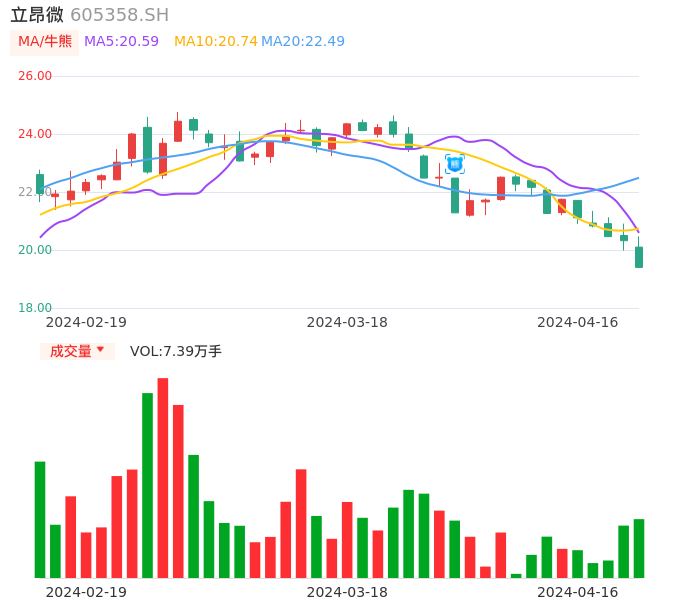Click the last green candlestick near 20.00
Image resolution: width=686 pixels, height=606 pixels.
point(639,257)
